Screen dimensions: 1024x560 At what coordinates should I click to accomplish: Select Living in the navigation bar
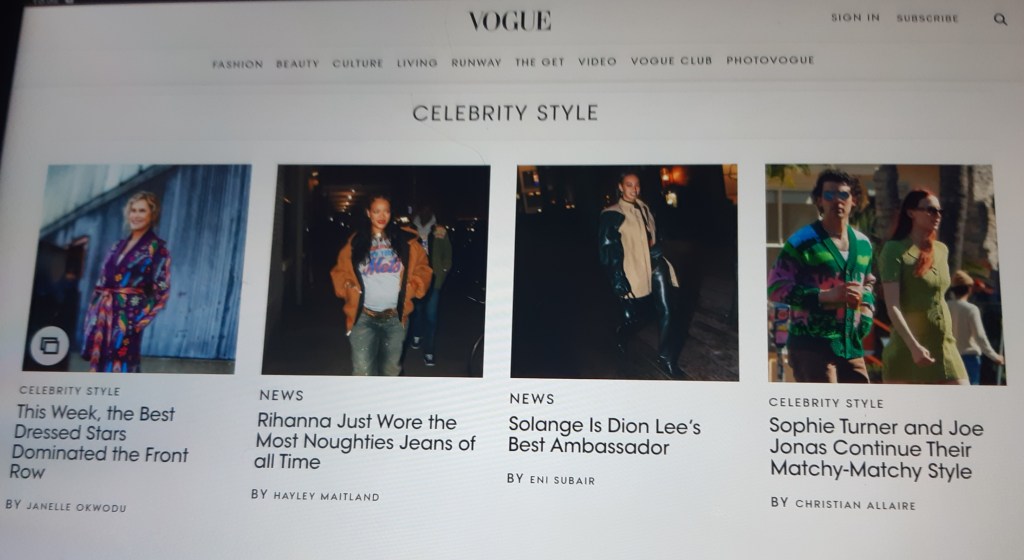click(x=417, y=63)
